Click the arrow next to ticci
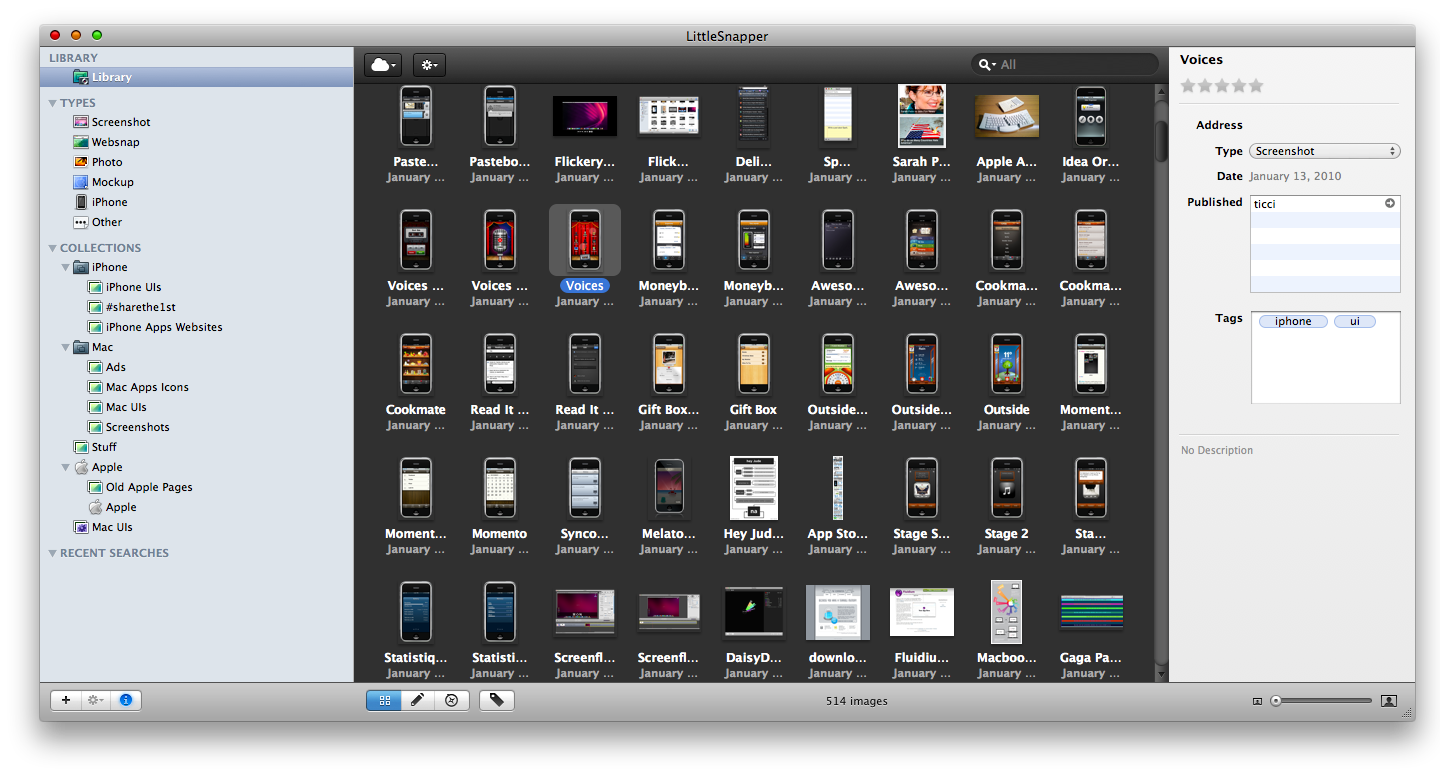The height and width of the screenshot is (776, 1440). point(1390,203)
